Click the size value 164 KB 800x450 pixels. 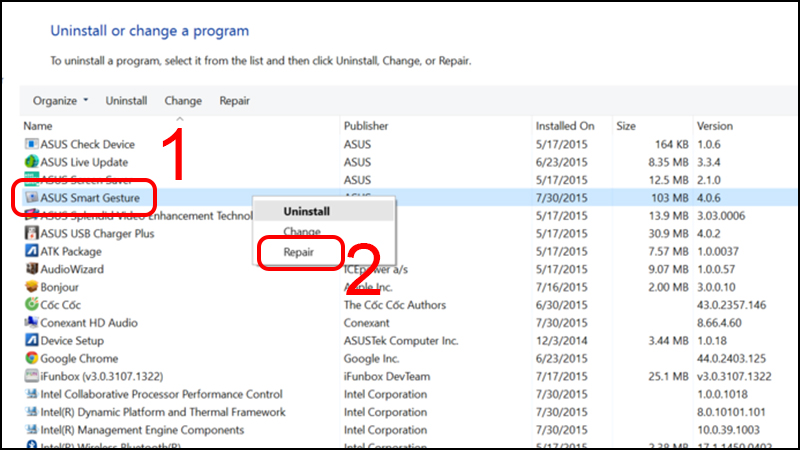[x=671, y=144]
